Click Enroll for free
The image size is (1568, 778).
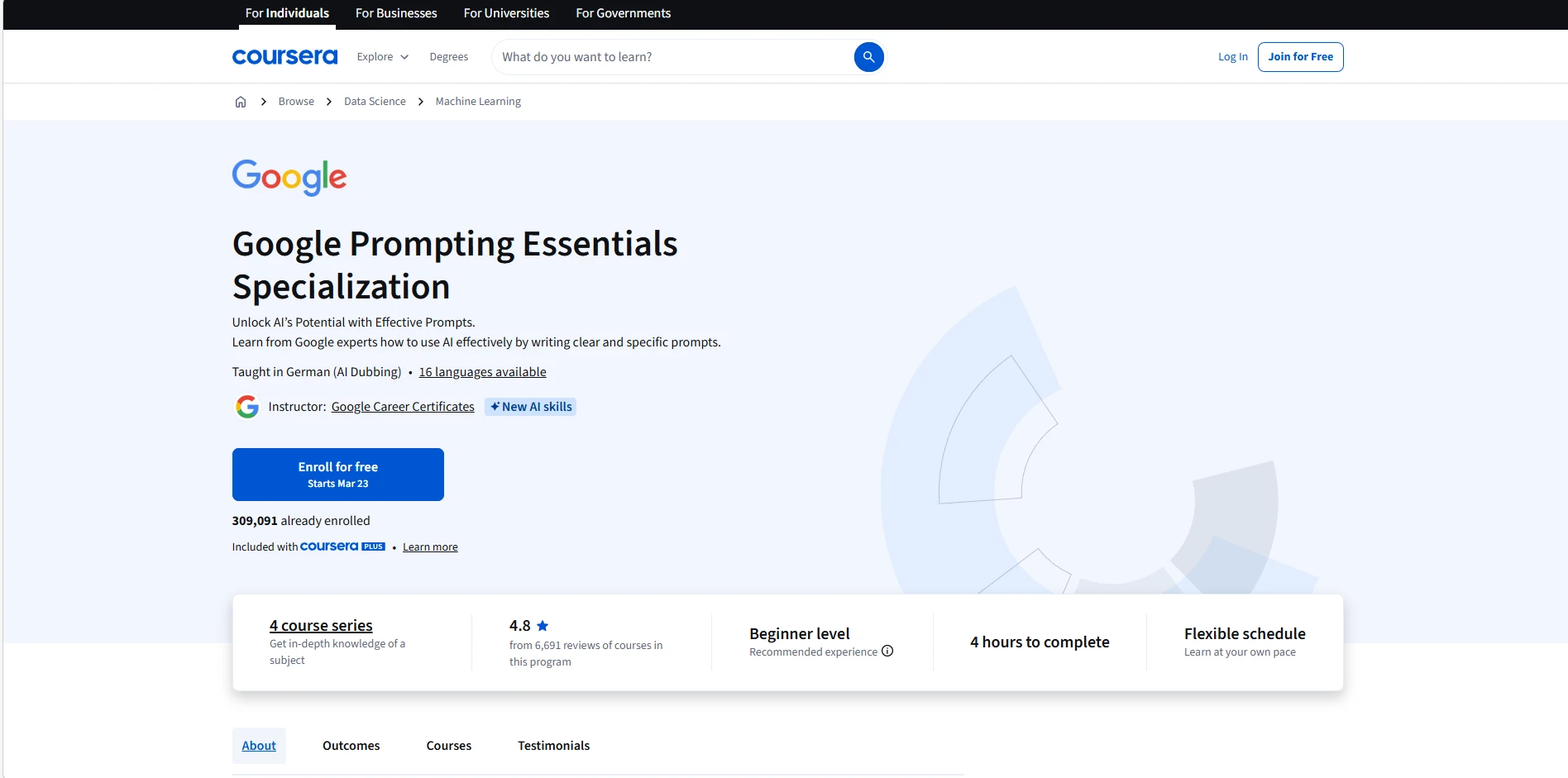point(337,474)
